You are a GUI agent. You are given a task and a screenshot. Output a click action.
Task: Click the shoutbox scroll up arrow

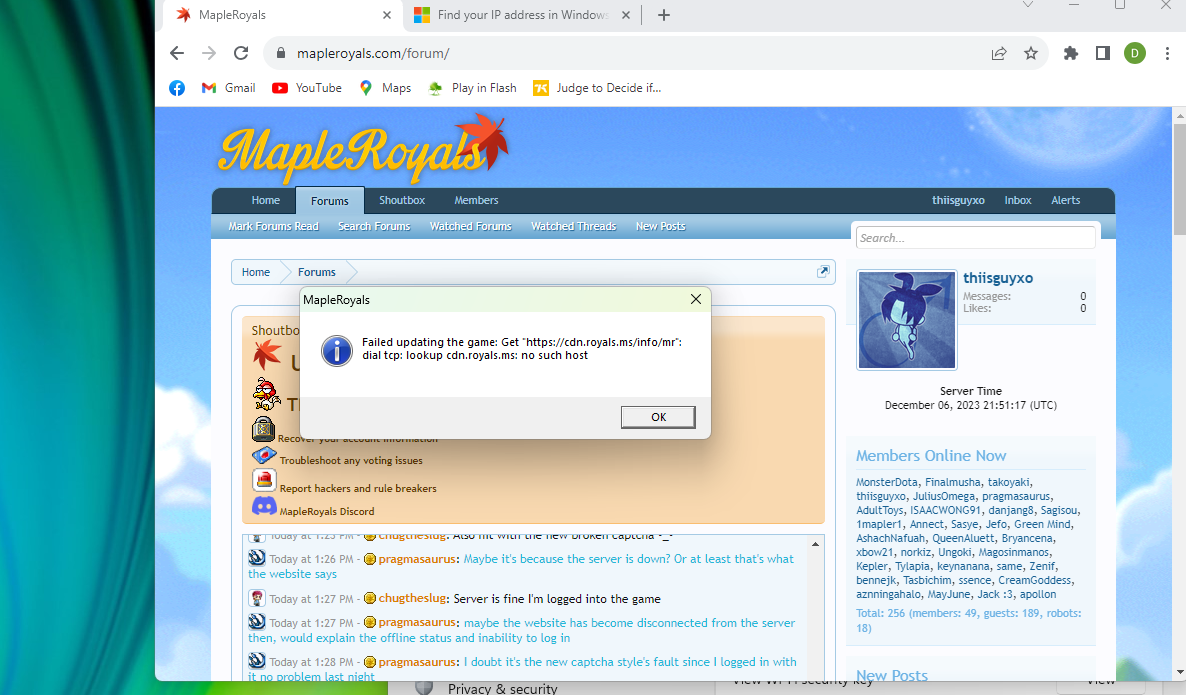pyautogui.click(x=815, y=545)
